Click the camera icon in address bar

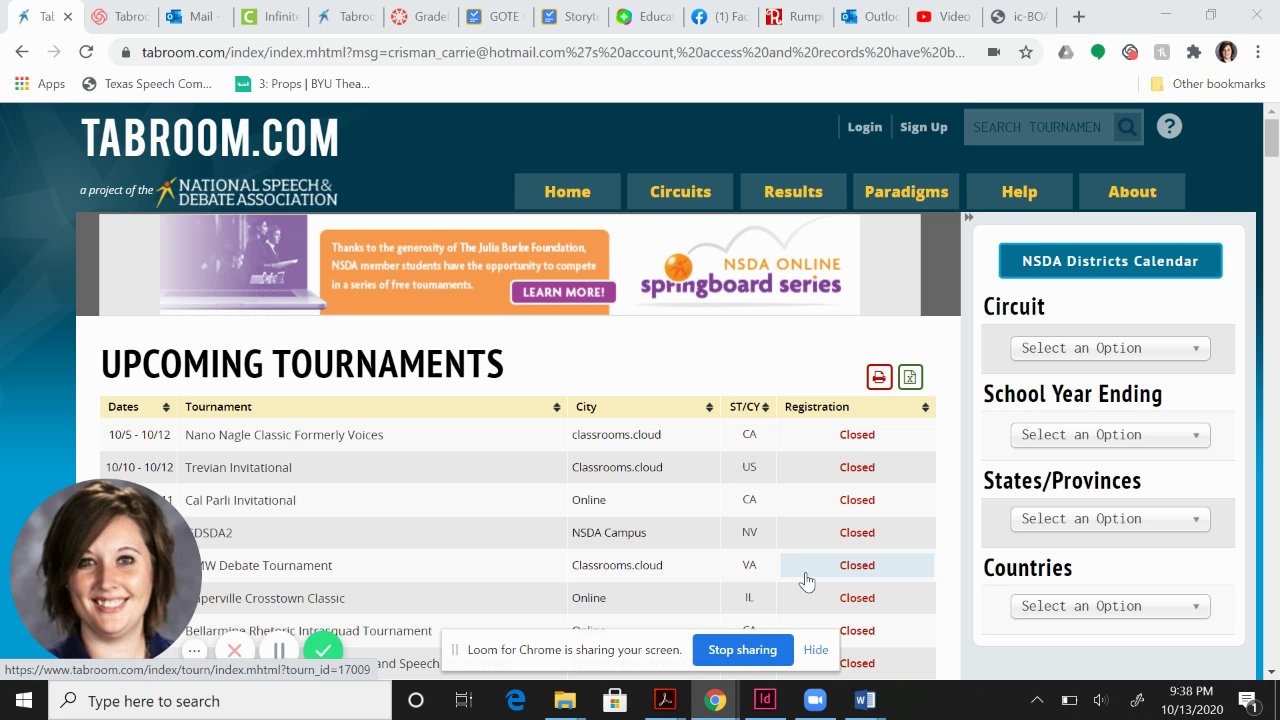pyautogui.click(x=994, y=52)
